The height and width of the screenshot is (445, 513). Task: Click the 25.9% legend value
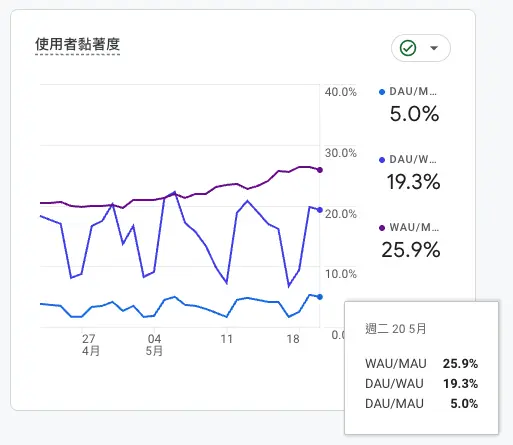[411, 250]
